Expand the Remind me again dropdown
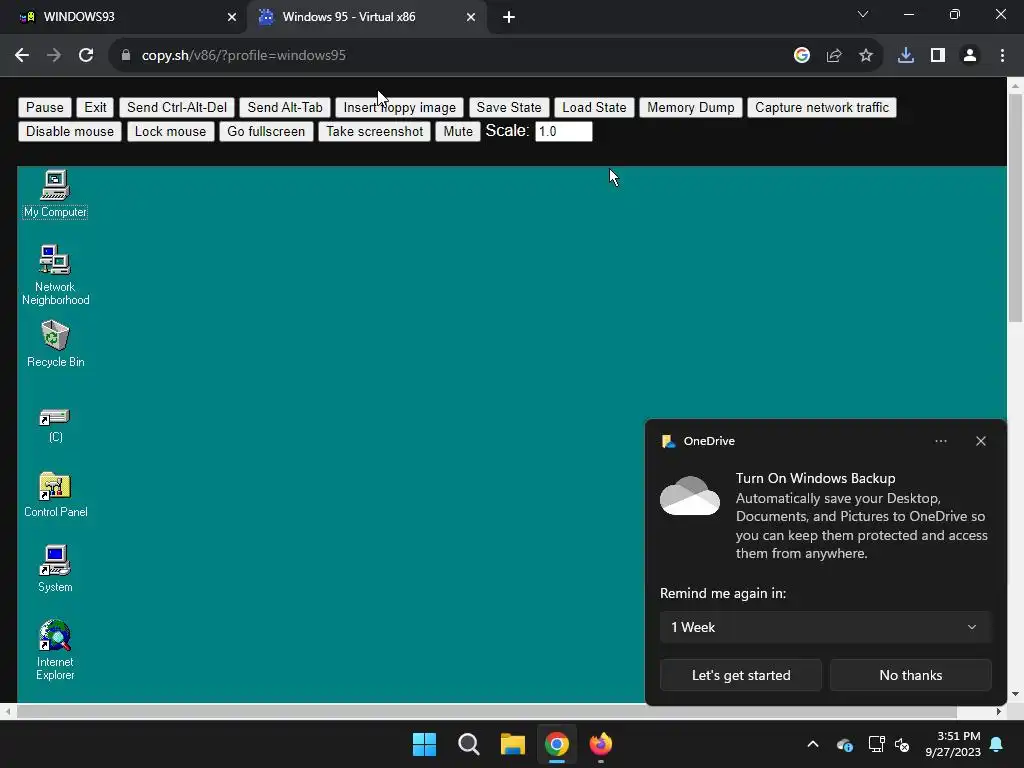Viewport: 1024px width, 768px height. [825, 627]
